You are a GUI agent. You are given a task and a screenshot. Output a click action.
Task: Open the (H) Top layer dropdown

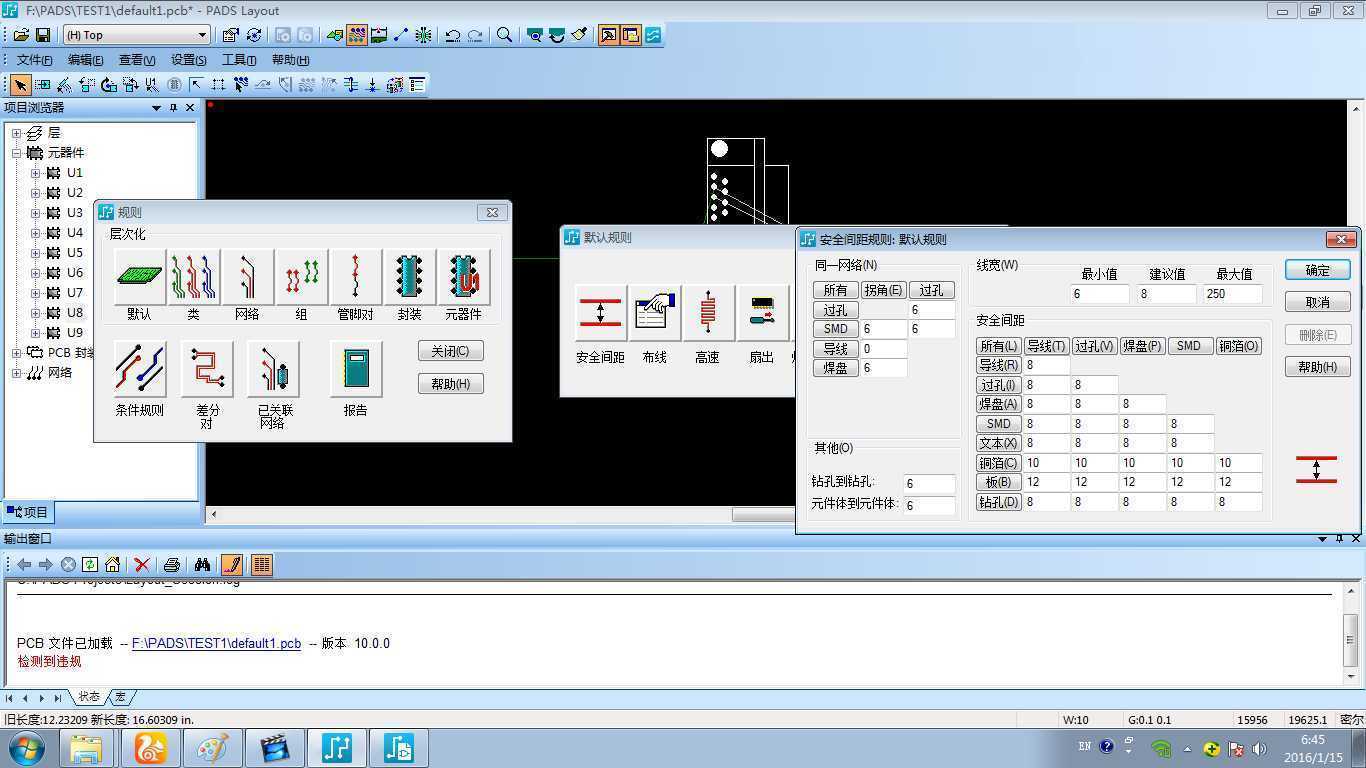tap(136, 35)
